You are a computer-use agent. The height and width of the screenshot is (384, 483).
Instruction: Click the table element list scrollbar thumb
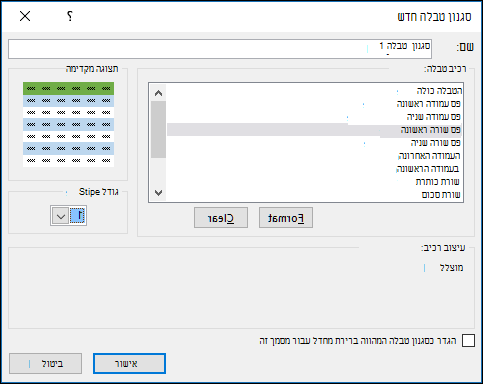coord(158,129)
